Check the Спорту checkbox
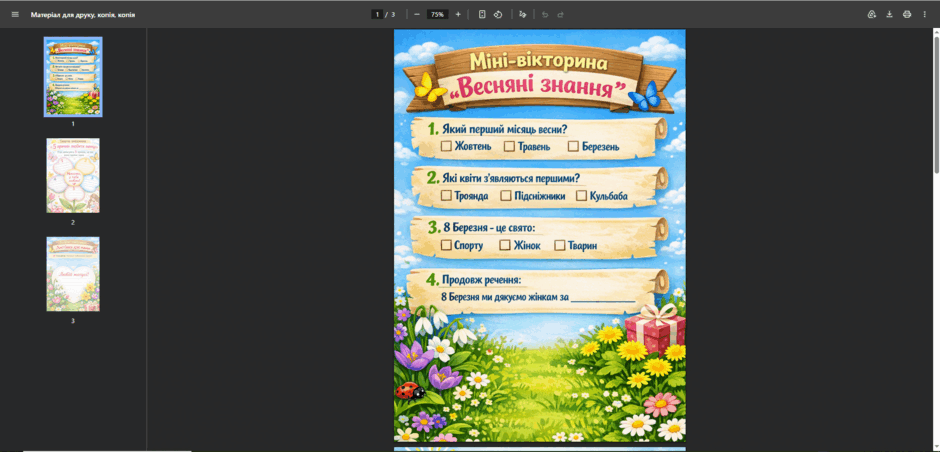Viewport: 940px width, 452px height. (446, 245)
